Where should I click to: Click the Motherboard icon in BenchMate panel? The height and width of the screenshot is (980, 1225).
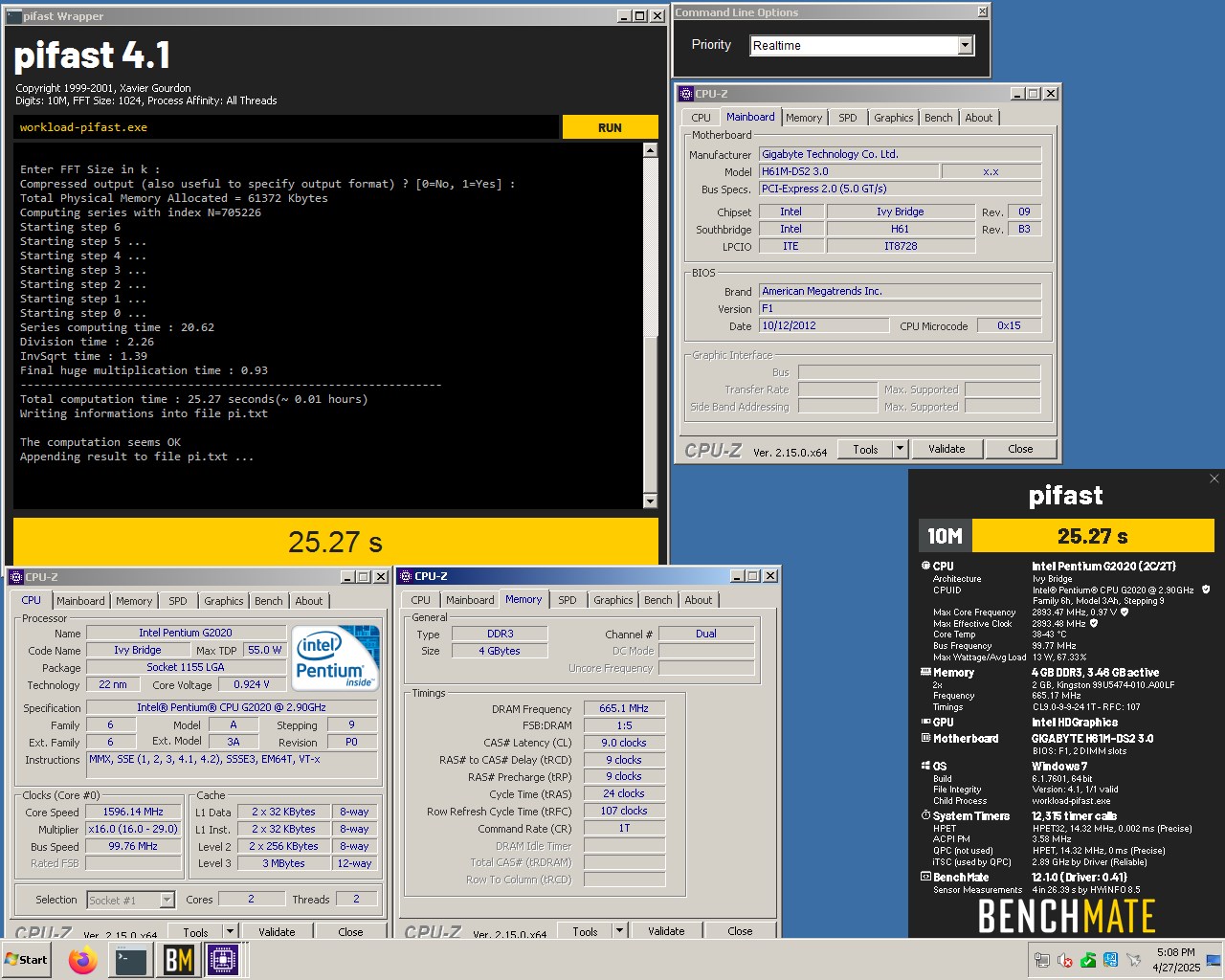(925, 738)
